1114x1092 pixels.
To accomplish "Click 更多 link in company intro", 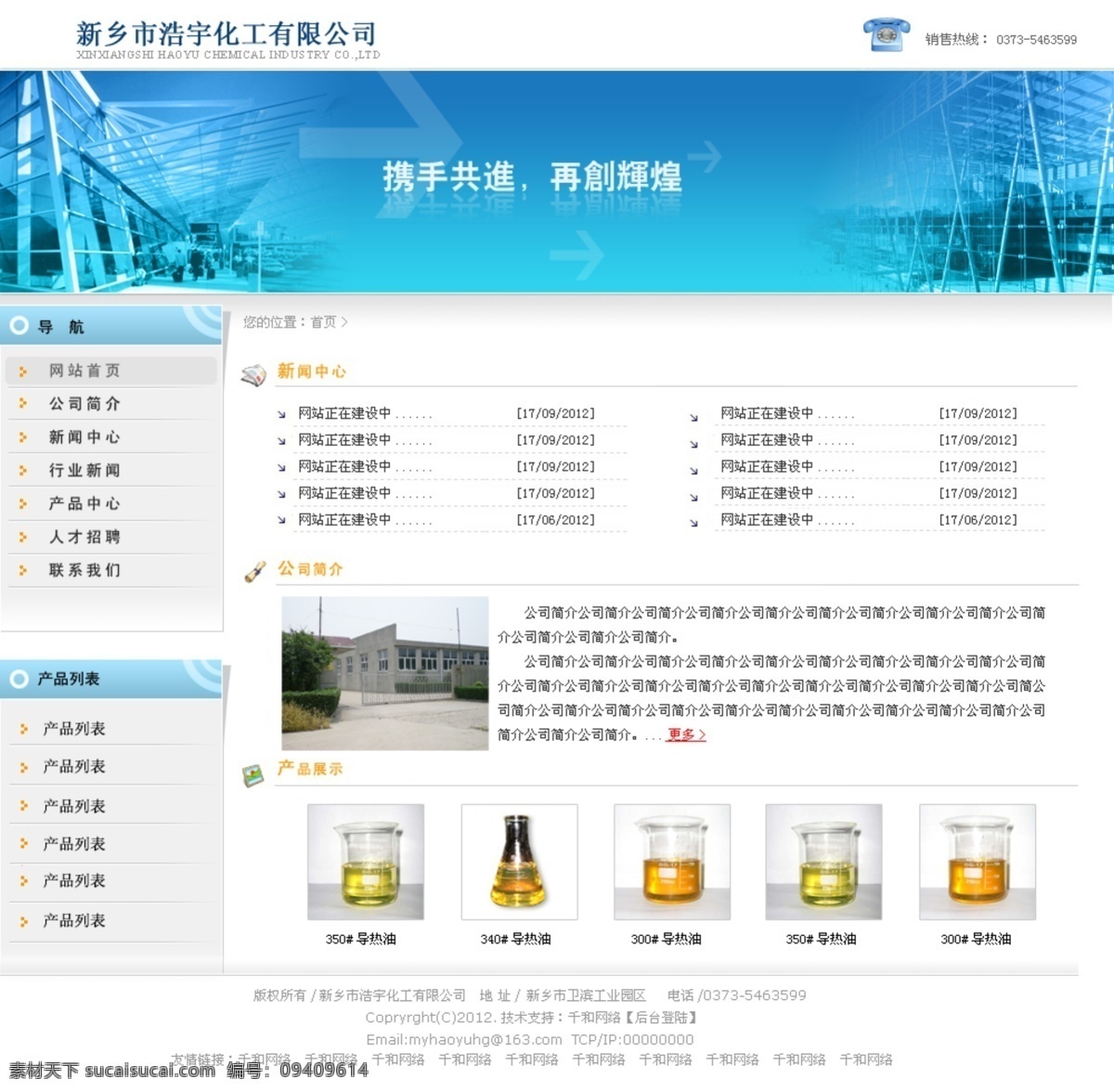I will [x=686, y=734].
